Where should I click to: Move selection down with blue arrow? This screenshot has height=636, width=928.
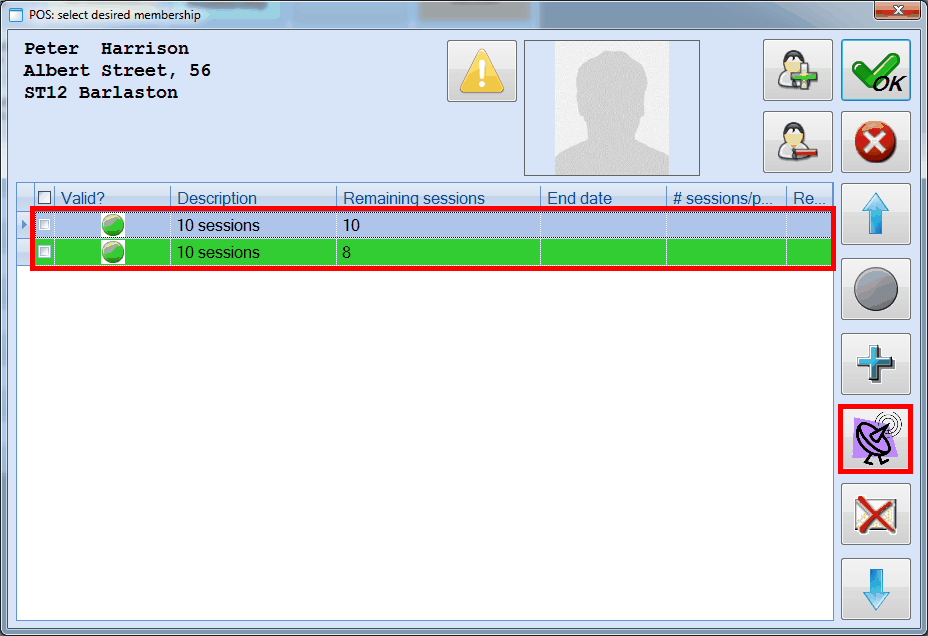[x=875, y=588]
